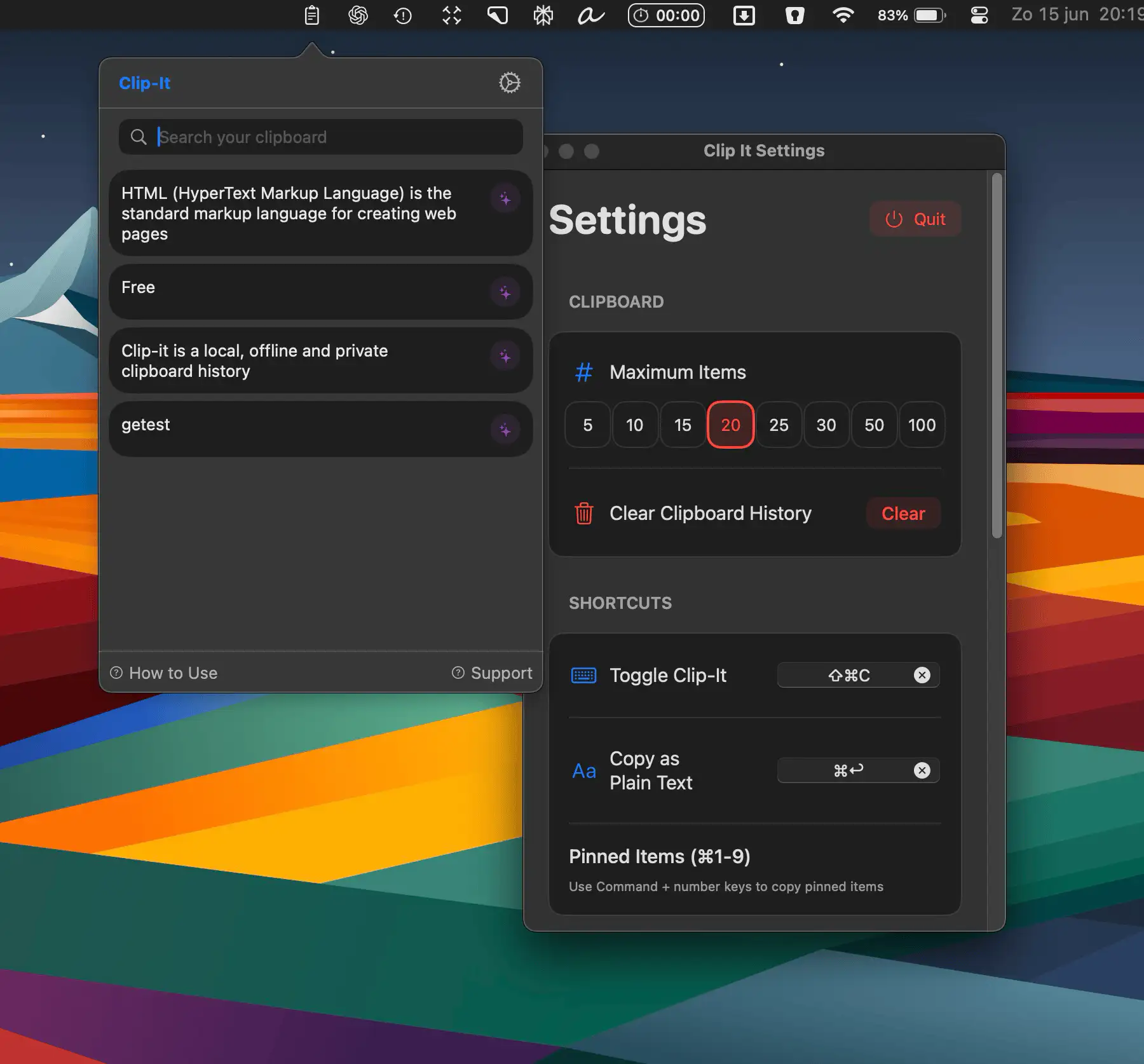This screenshot has height=1064, width=1144.
Task: Set maximum items to 50
Action: pos(875,425)
